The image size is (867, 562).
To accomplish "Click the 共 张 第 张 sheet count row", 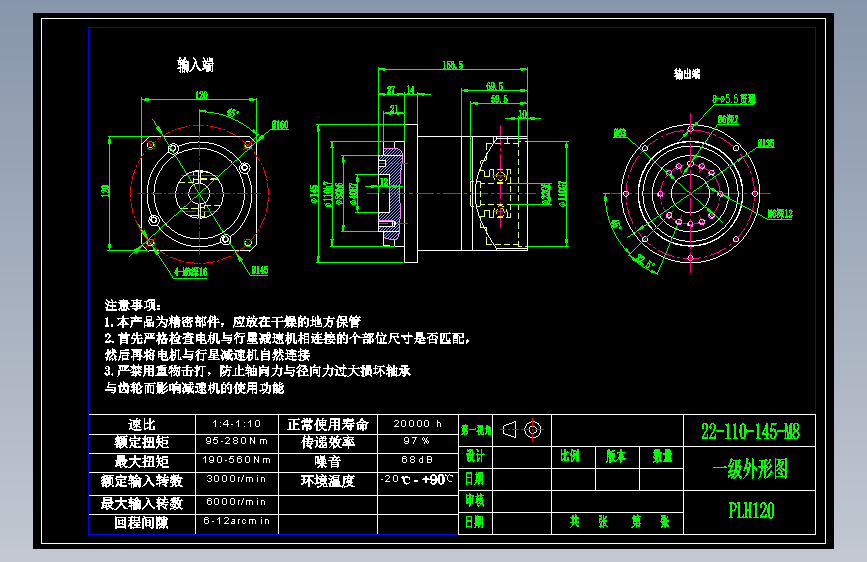I will 619,522.
